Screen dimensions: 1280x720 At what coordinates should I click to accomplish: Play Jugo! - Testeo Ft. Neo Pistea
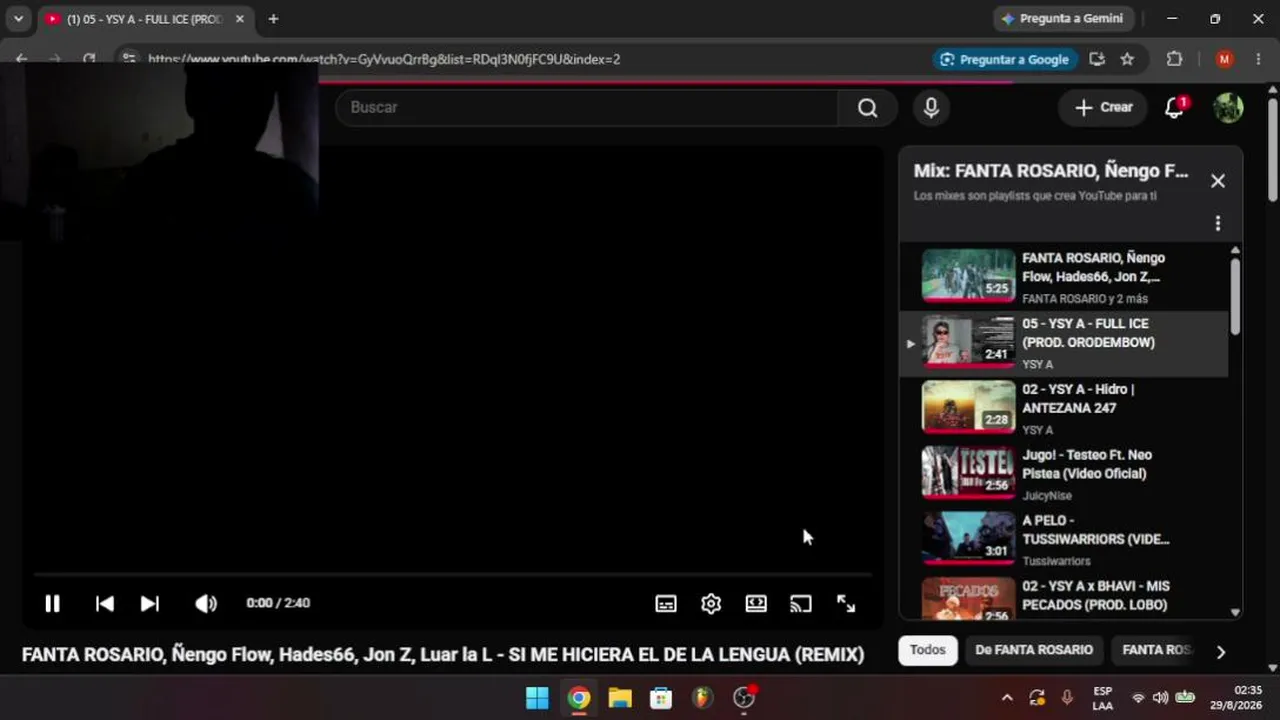1064,474
